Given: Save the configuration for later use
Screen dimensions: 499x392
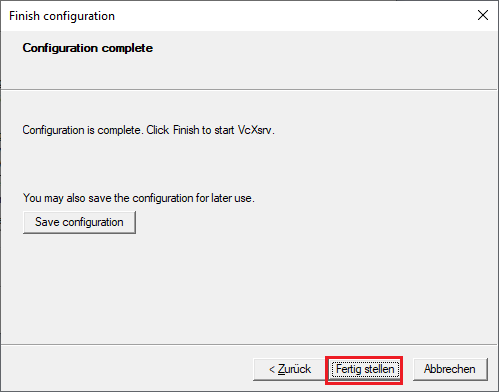Looking at the screenshot, I should coord(79,222).
